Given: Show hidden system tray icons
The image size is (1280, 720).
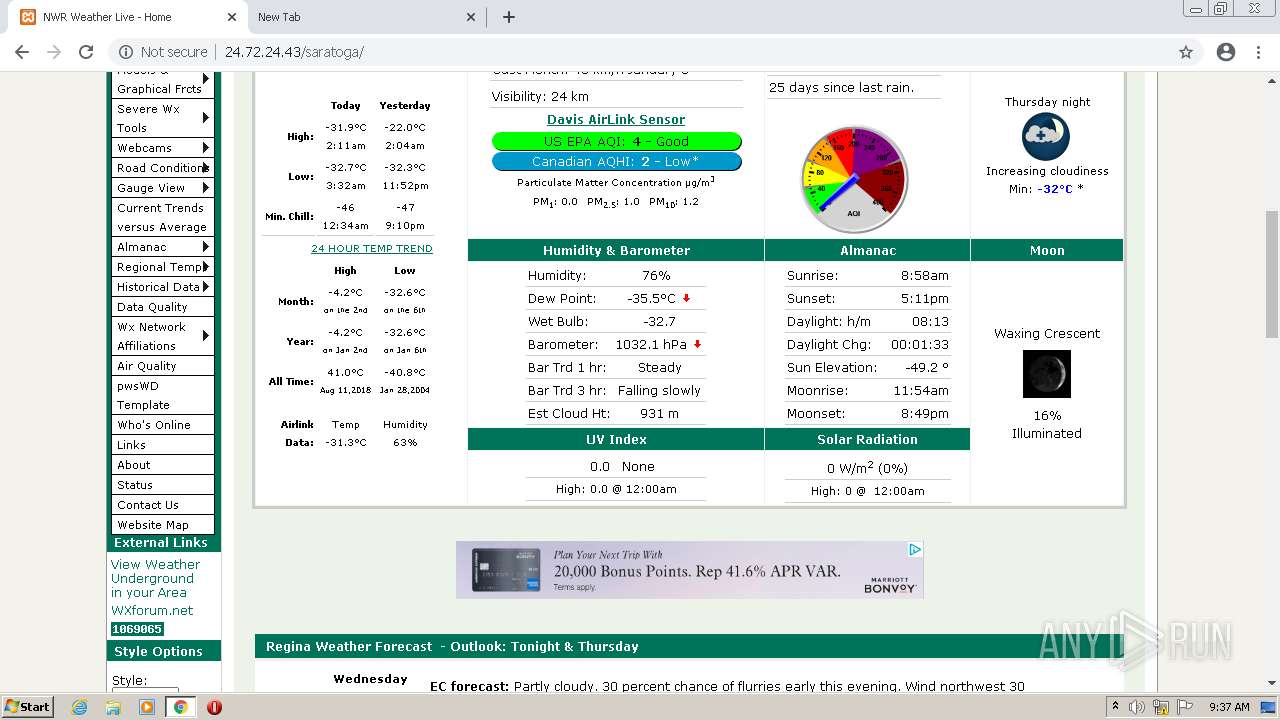Looking at the screenshot, I should (x=1116, y=707).
